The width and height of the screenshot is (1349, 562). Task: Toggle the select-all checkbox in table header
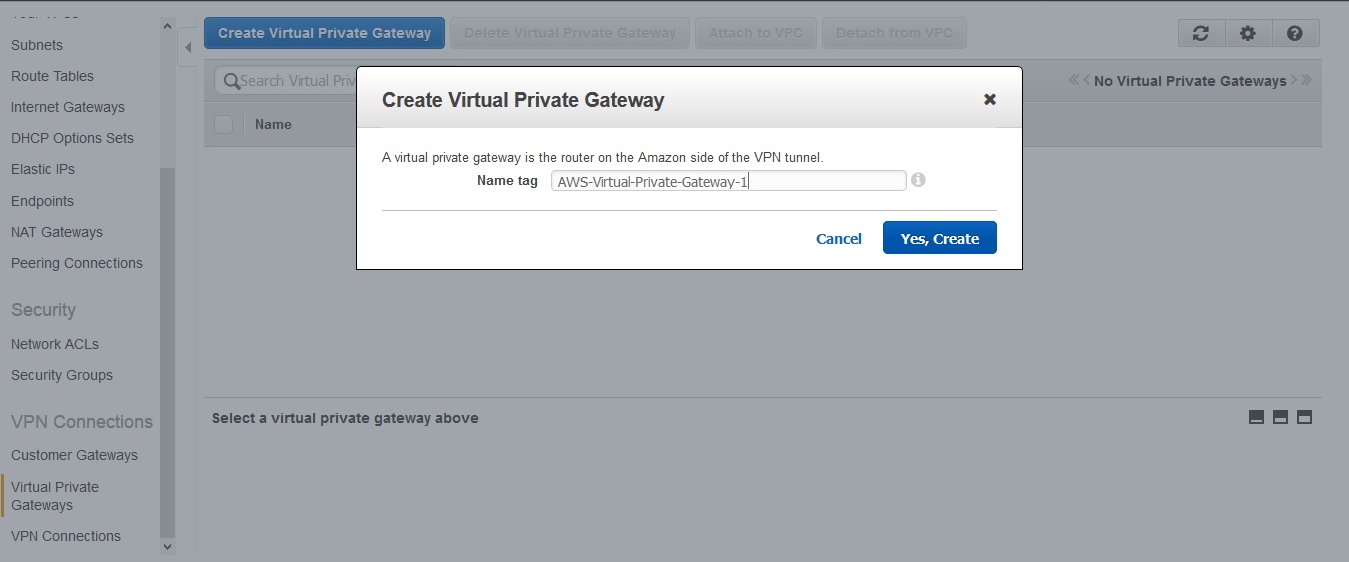[224, 124]
